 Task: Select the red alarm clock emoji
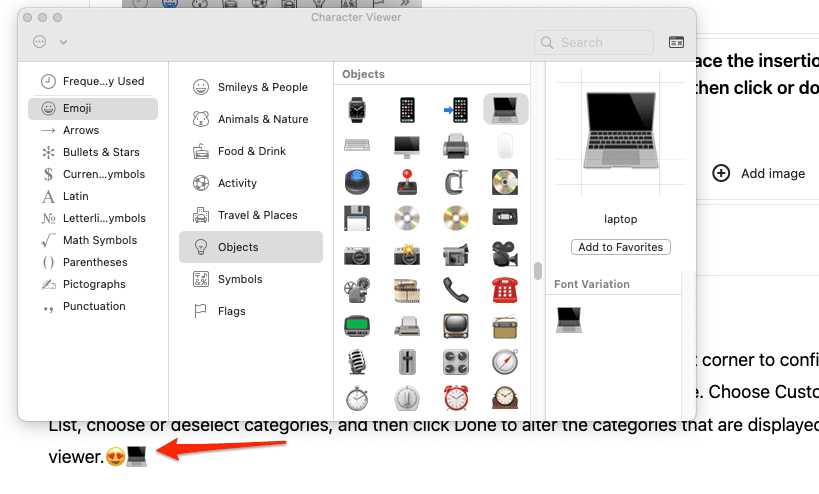coord(456,397)
